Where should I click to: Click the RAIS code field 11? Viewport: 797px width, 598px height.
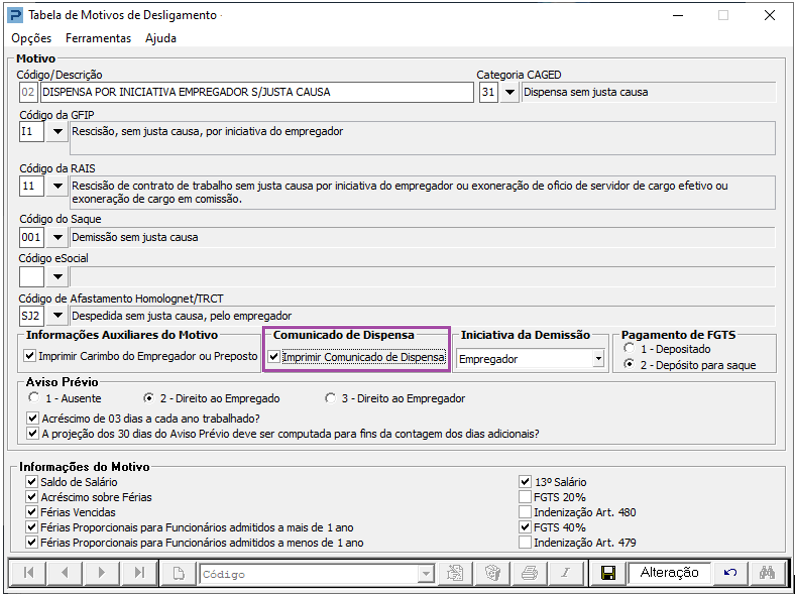(x=32, y=186)
